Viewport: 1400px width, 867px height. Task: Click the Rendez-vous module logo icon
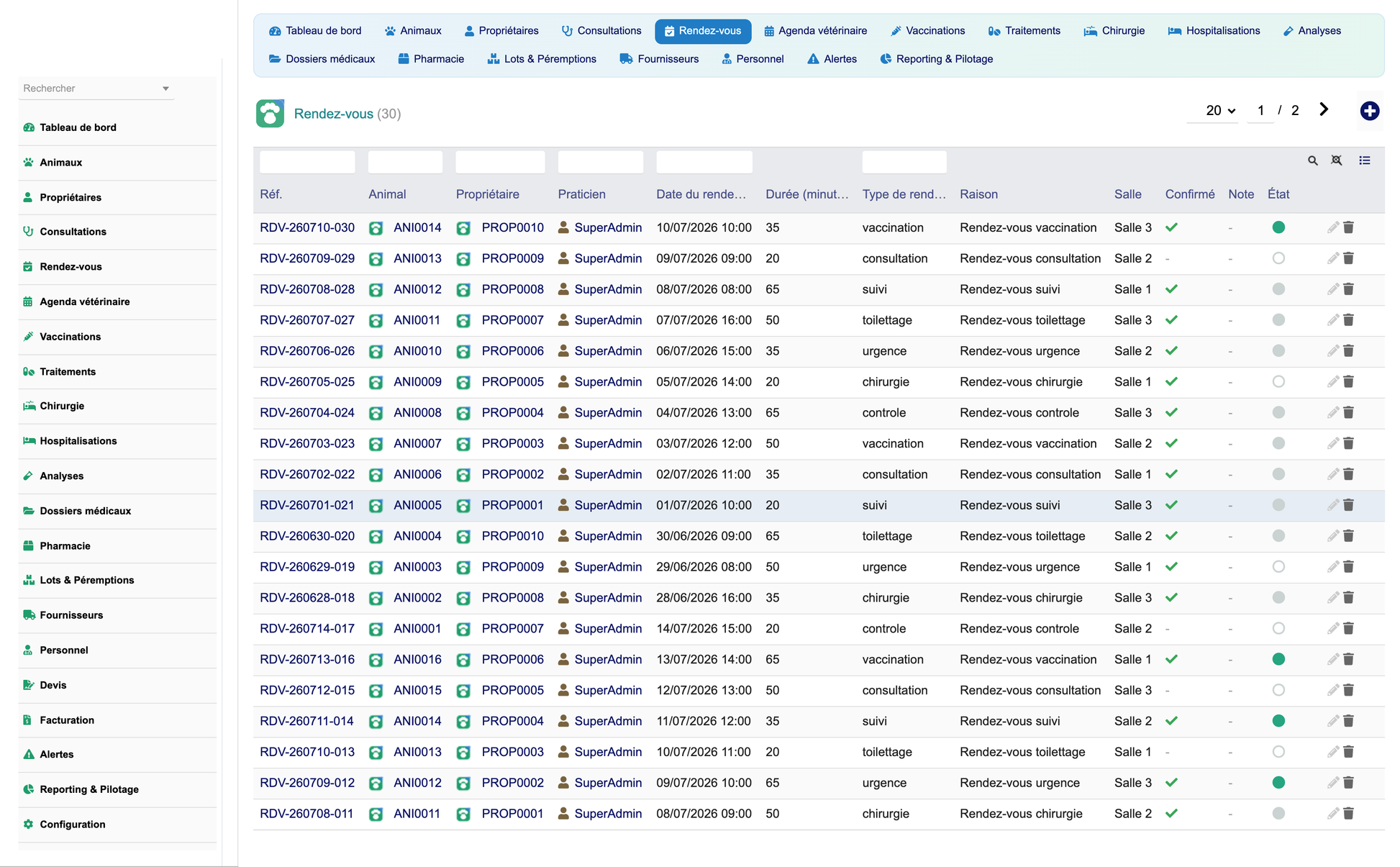click(x=270, y=114)
